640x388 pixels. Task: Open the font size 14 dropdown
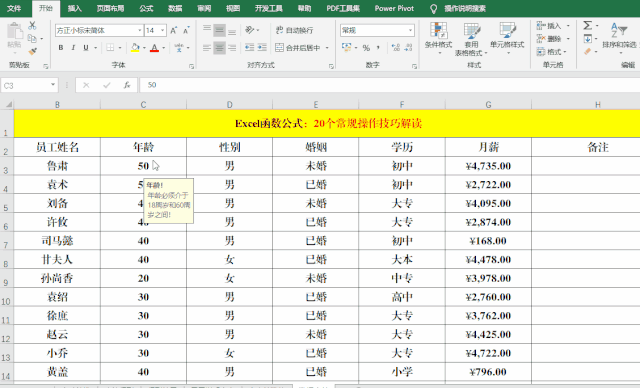pyautogui.click(x=162, y=30)
